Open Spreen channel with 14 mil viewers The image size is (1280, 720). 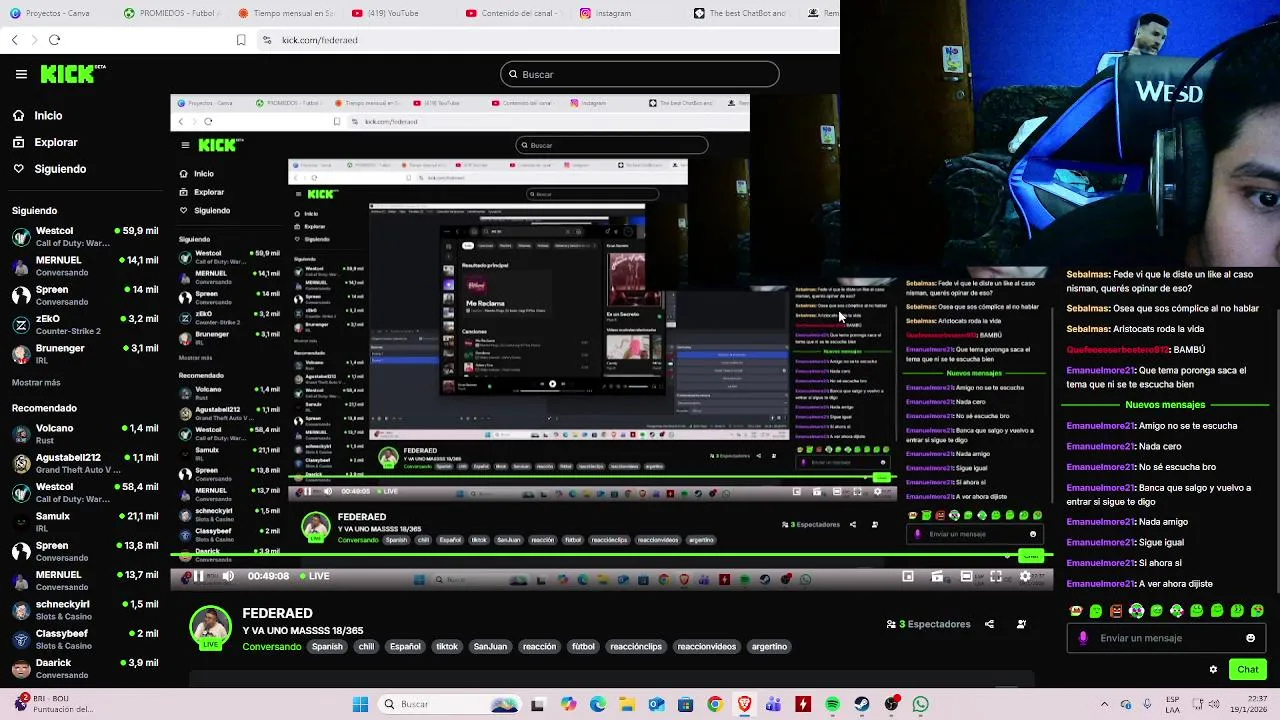(x=84, y=295)
